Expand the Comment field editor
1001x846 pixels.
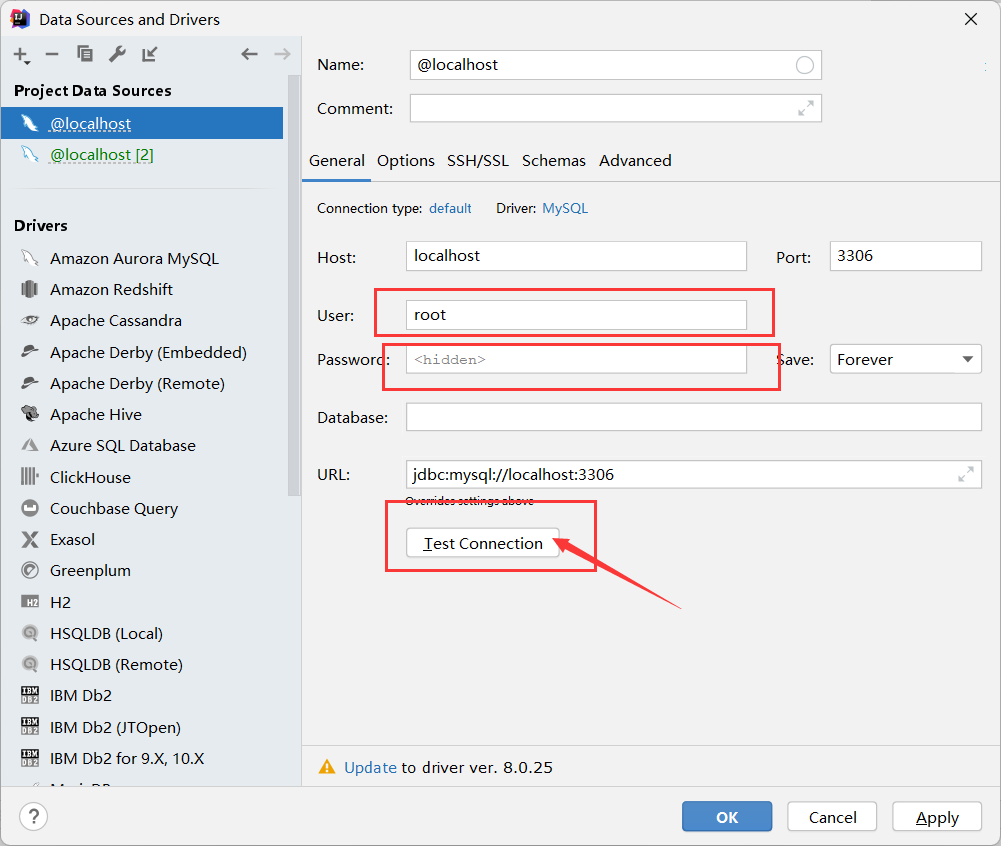click(806, 109)
